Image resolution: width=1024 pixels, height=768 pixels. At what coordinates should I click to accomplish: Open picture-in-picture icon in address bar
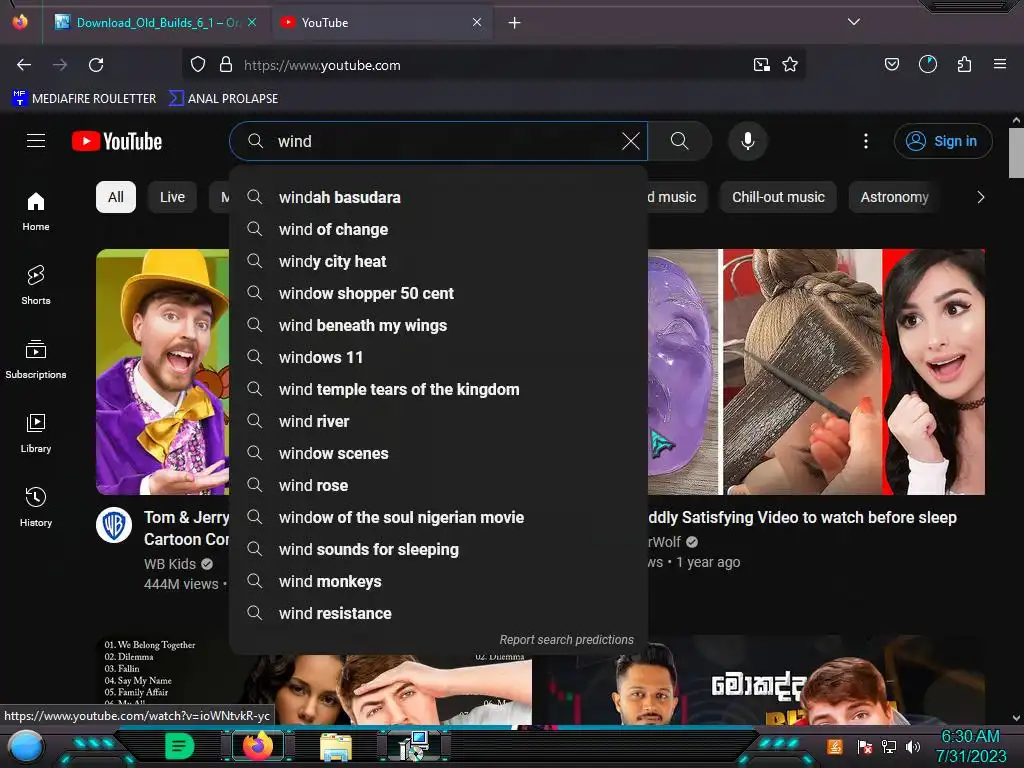pos(761,65)
